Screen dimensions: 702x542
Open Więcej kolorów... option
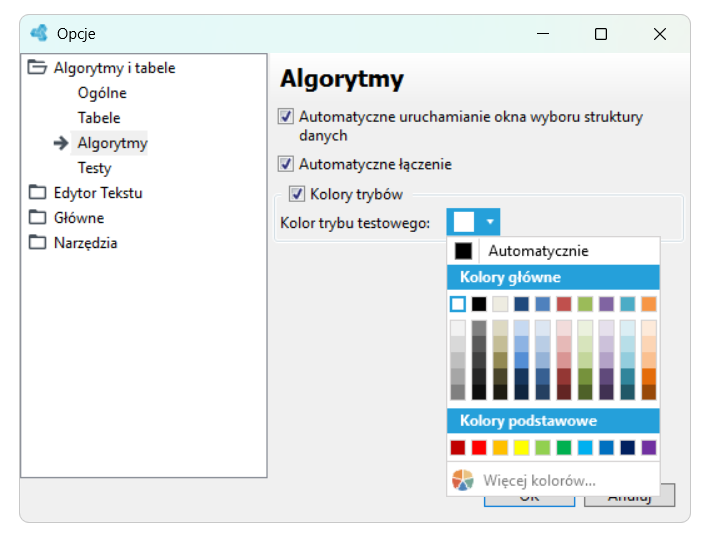click(553, 480)
